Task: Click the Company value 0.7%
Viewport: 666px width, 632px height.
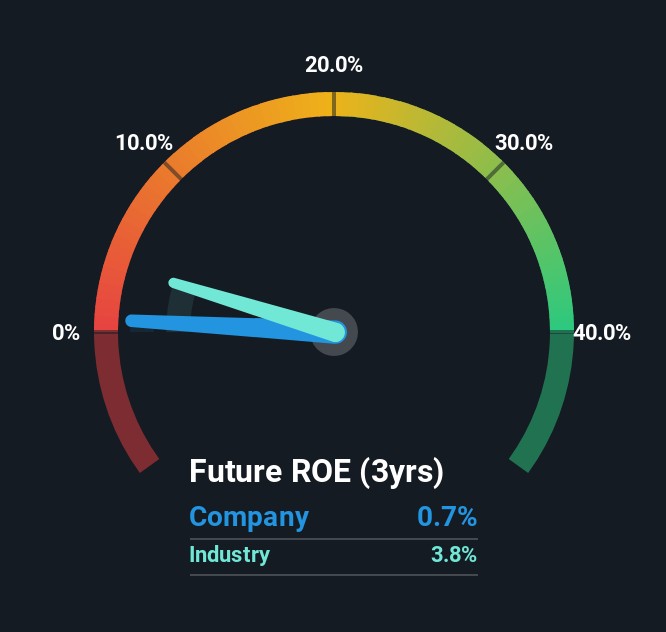Action: pyautogui.click(x=447, y=517)
